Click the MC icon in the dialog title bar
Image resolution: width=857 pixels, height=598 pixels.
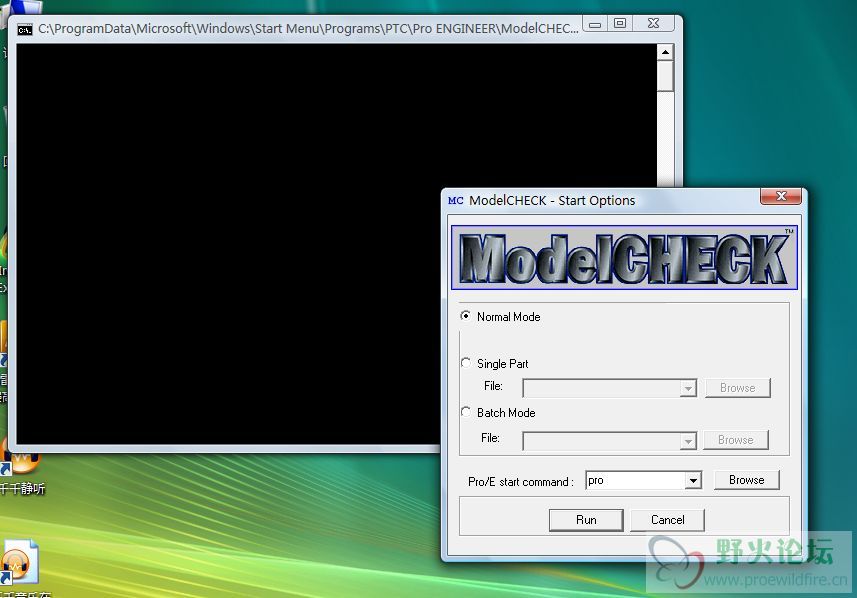tap(455, 201)
